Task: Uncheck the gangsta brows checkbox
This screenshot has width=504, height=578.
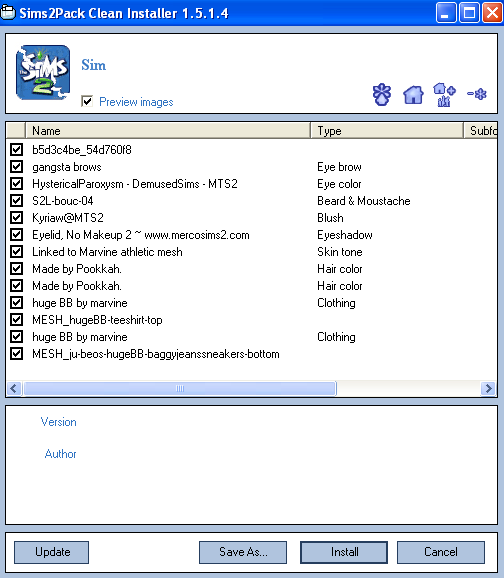Action: pyautogui.click(x=17, y=166)
